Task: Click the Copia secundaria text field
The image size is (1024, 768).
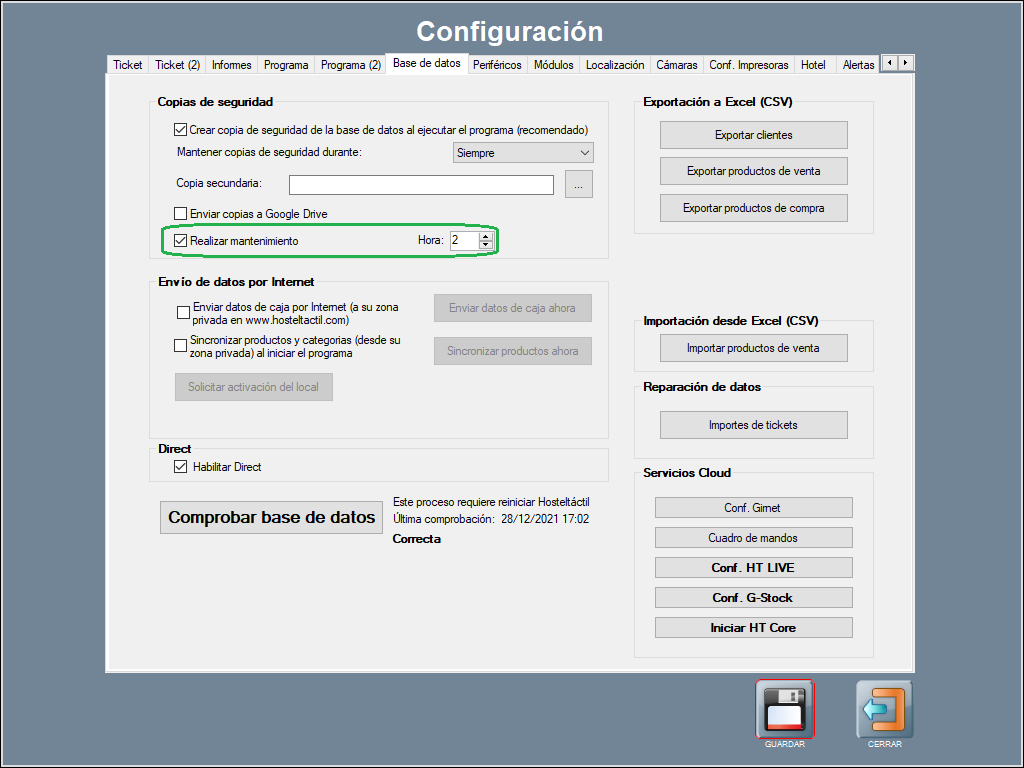Action: (421, 185)
